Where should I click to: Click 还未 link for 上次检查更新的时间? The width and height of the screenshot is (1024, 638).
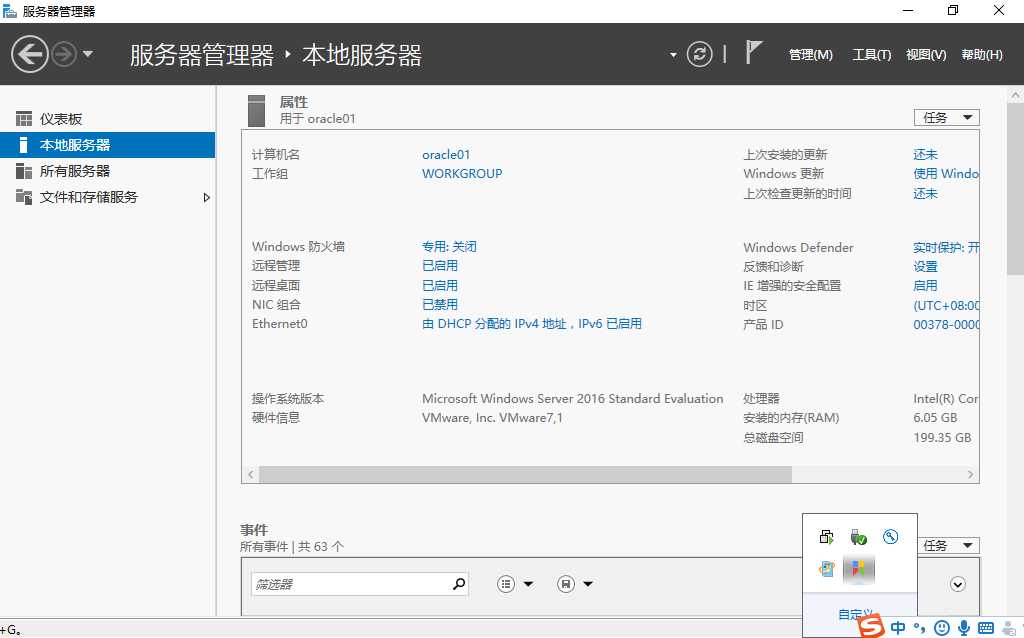tap(925, 193)
